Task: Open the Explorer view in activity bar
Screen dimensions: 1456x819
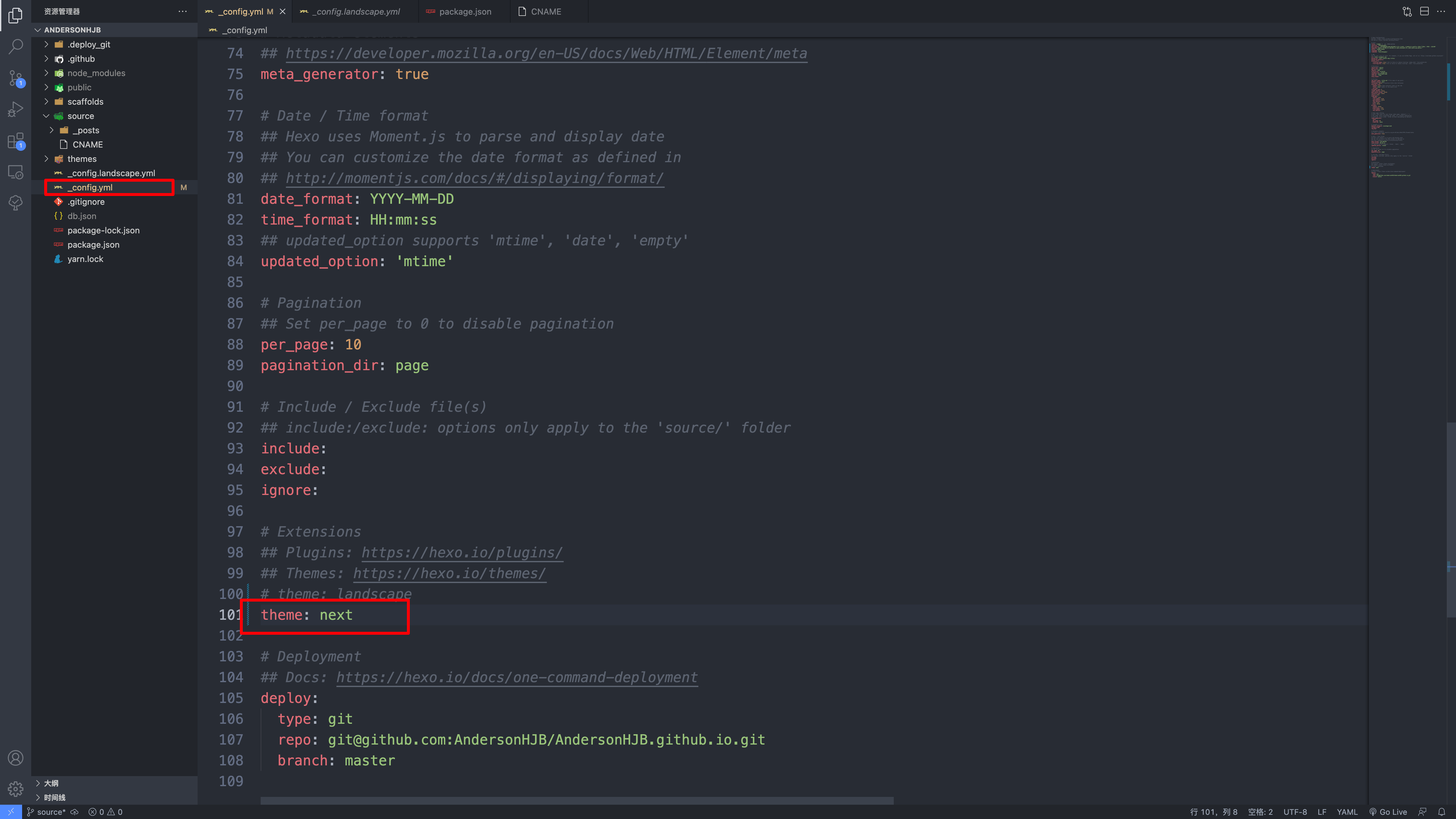Action: pos(15,15)
